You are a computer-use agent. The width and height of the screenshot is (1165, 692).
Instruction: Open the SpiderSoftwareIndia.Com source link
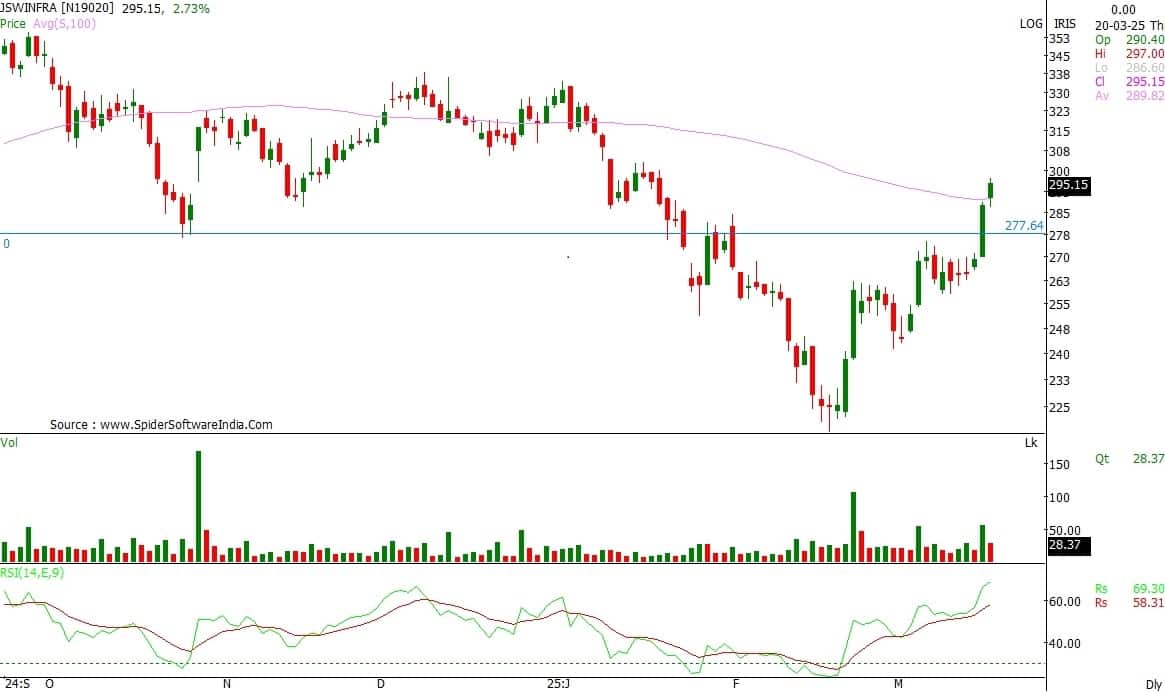coord(161,424)
